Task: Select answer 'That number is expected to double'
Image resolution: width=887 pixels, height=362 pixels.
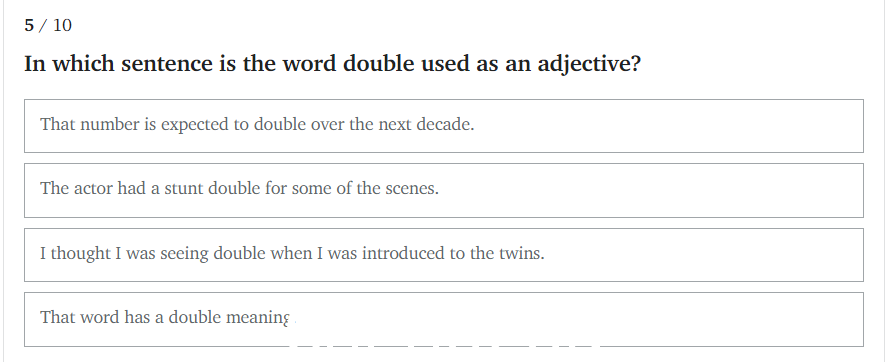Action: 444,126
